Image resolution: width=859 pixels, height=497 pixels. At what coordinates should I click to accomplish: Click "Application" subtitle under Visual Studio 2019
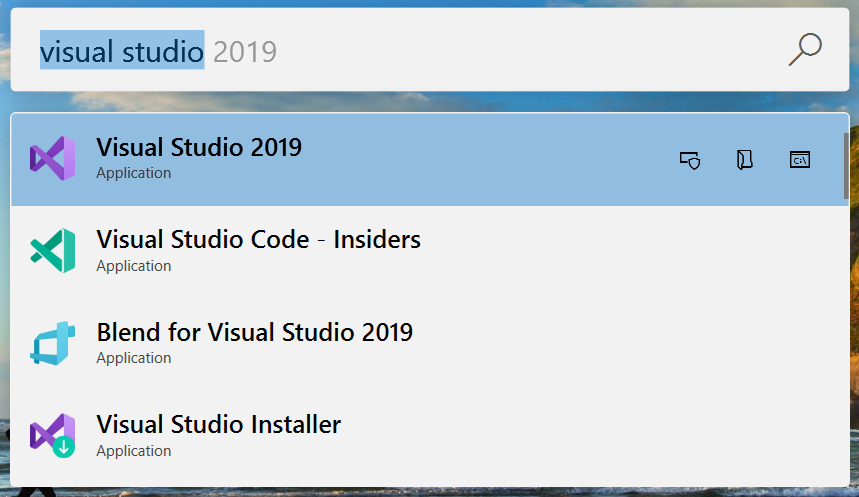click(x=133, y=173)
